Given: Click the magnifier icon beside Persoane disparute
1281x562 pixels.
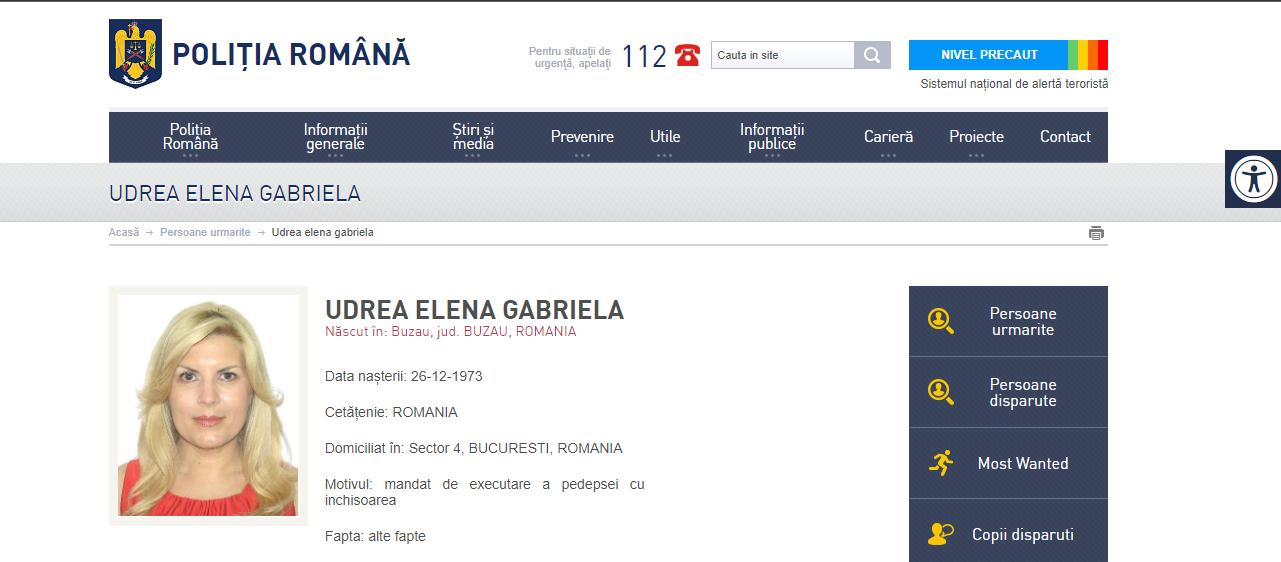Looking at the screenshot, I should click(x=940, y=392).
